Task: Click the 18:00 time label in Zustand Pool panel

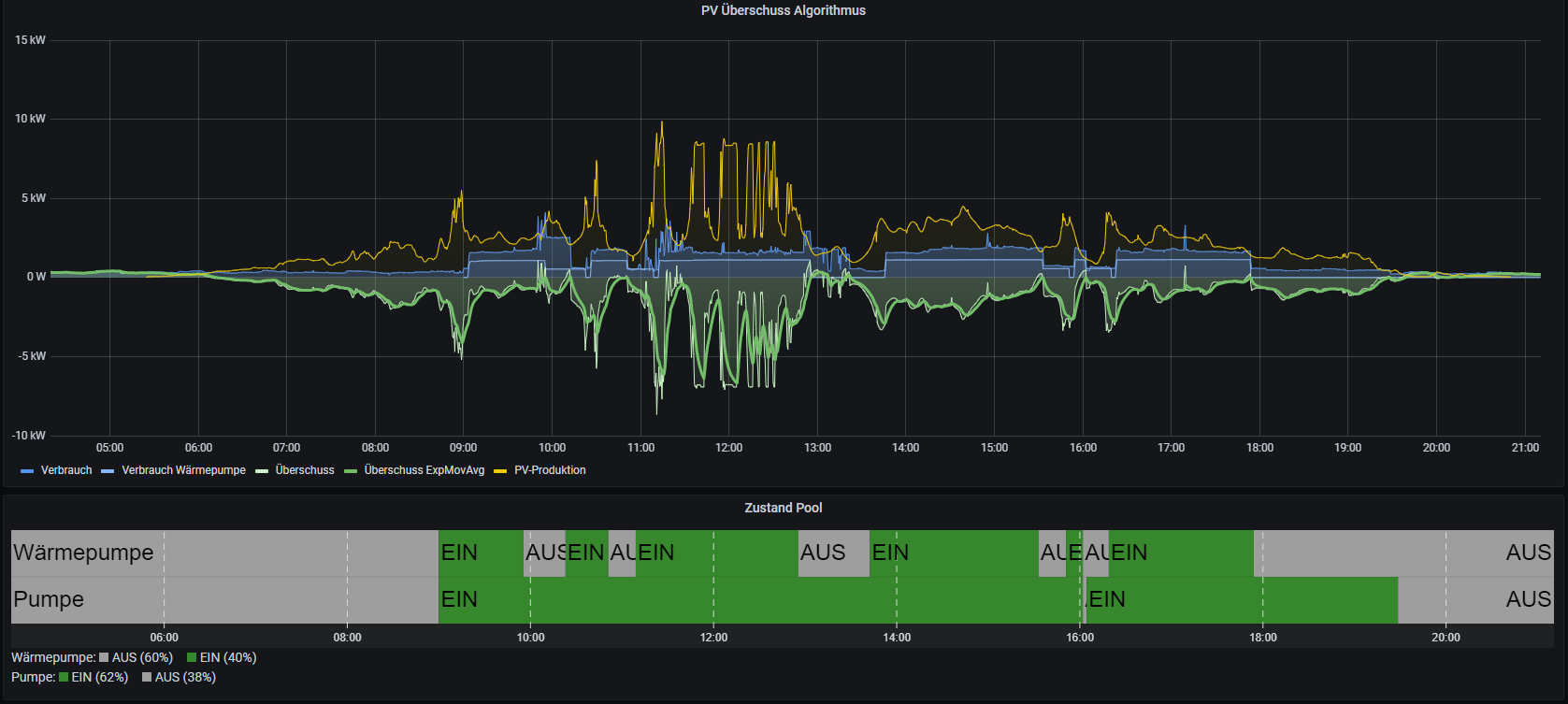Action: (x=1262, y=638)
